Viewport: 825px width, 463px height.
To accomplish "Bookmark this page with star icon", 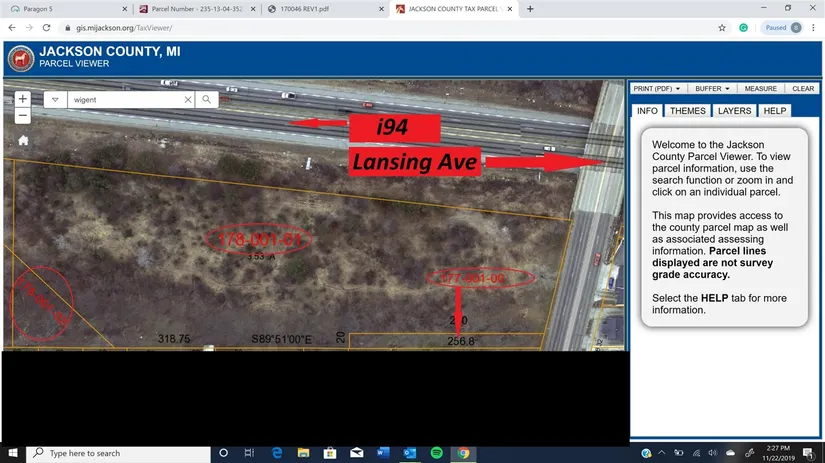I will pos(722,28).
